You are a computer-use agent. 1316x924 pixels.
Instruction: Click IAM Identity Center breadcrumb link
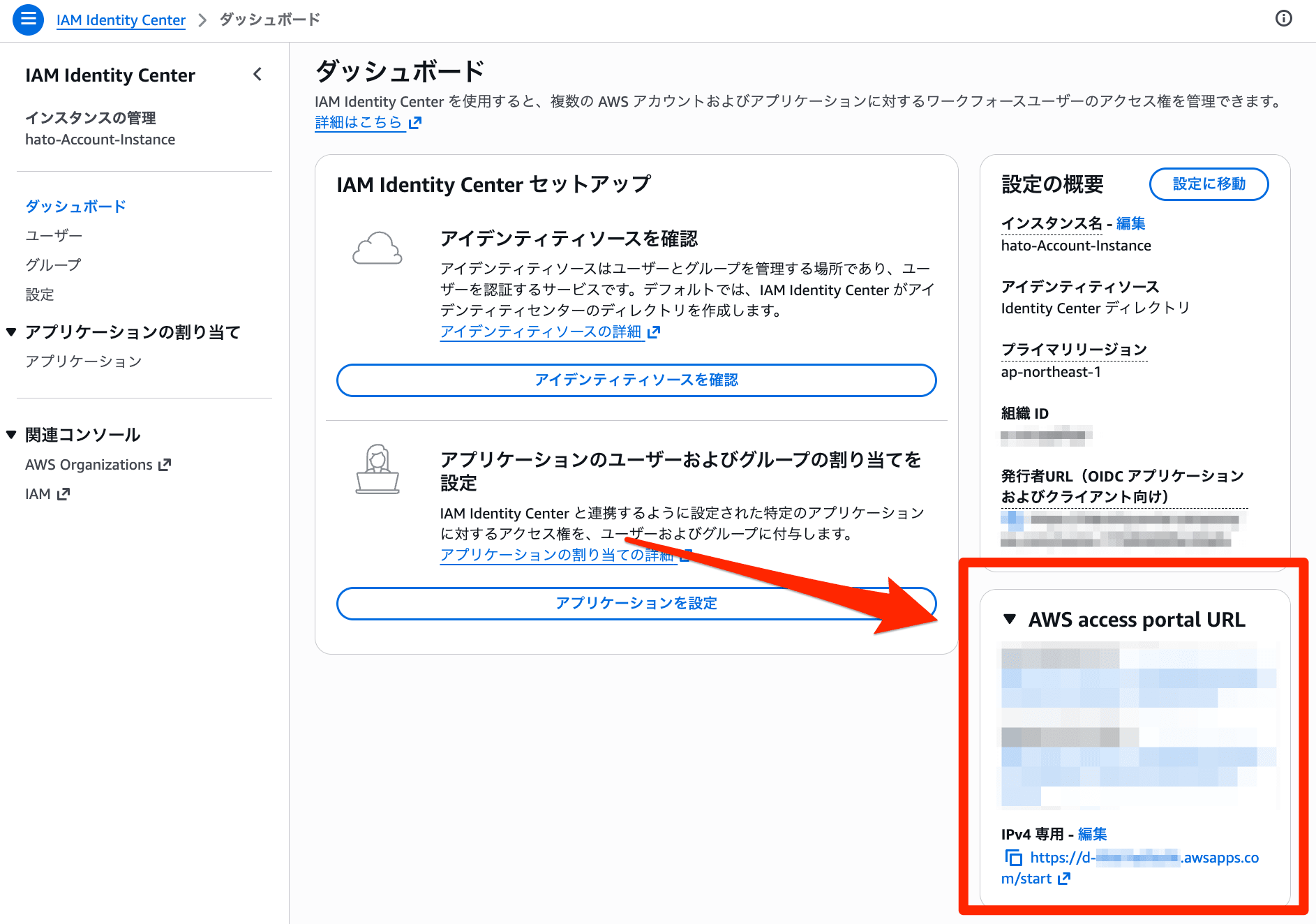pyautogui.click(x=121, y=20)
